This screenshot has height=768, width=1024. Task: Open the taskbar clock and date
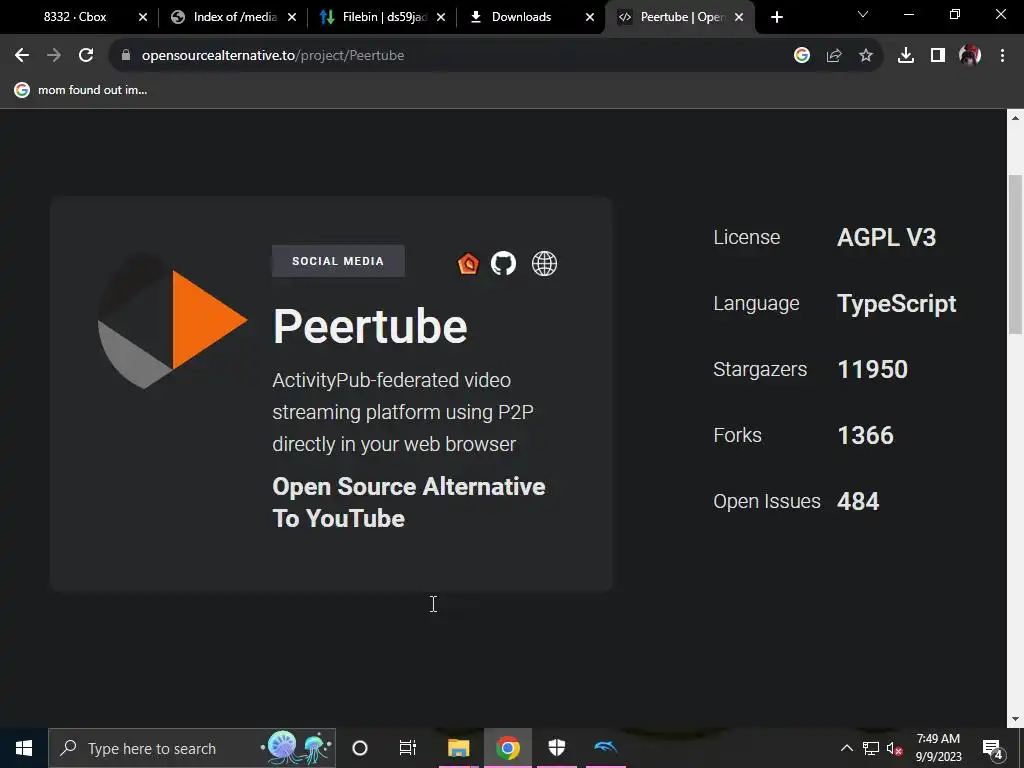click(x=938, y=748)
